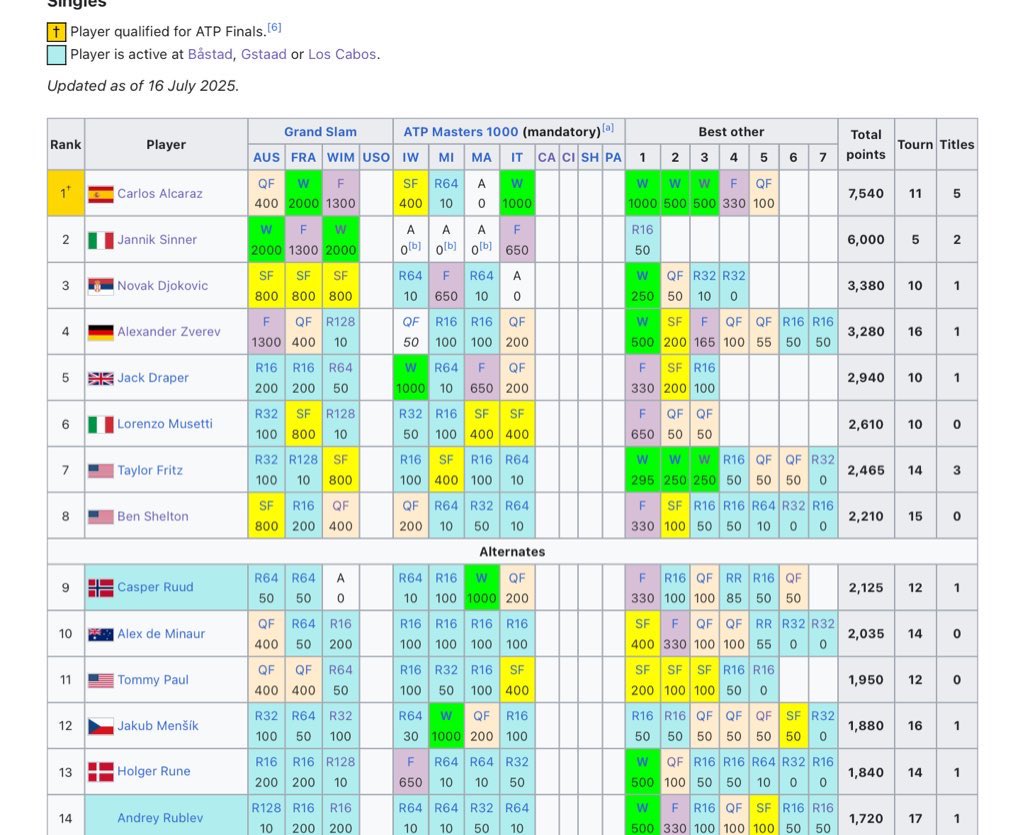The image size is (1024, 835).
Task: Open the CA column header link
Action: click(547, 157)
